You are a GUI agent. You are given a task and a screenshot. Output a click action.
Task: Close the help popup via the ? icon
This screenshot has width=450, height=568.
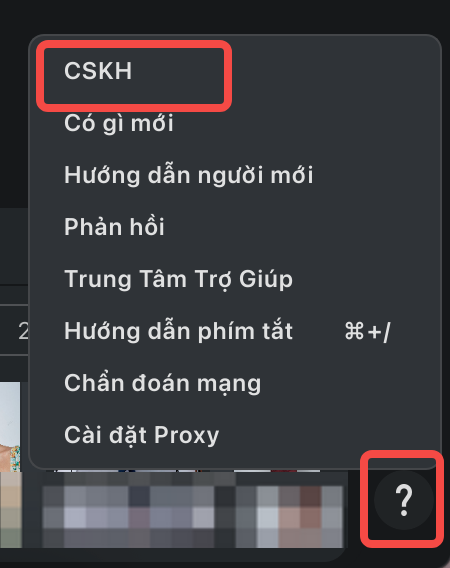[403, 500]
